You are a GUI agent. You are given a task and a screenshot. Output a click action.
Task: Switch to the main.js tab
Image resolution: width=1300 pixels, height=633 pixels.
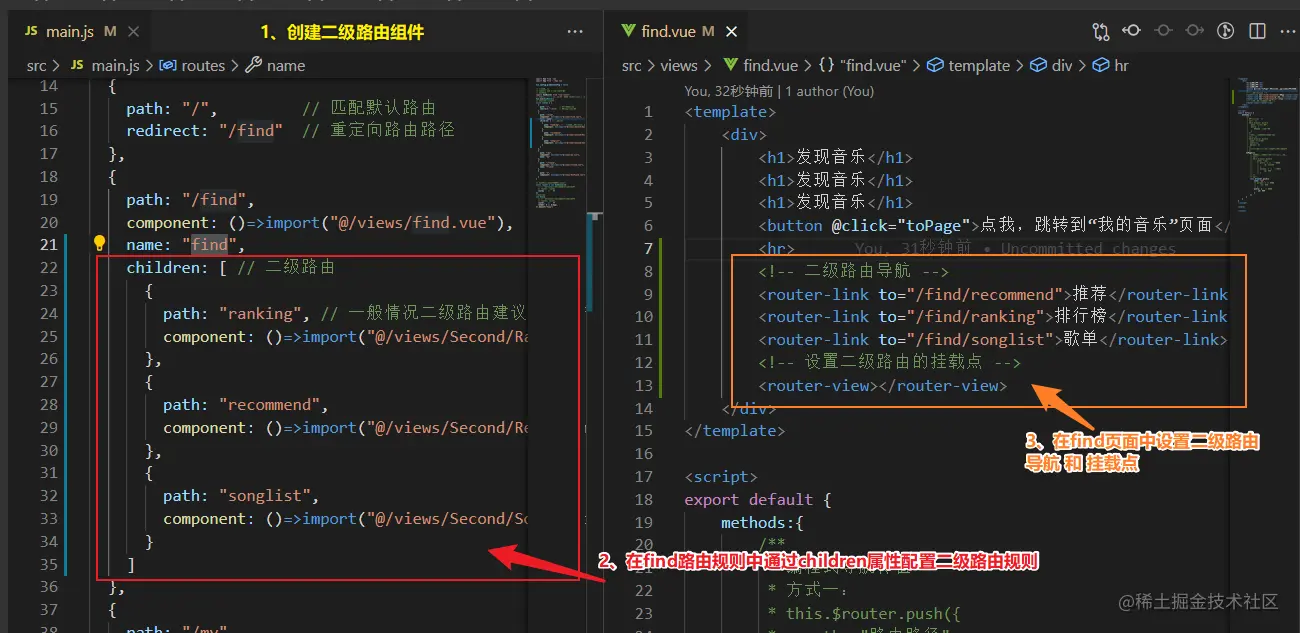pyautogui.click(x=71, y=30)
